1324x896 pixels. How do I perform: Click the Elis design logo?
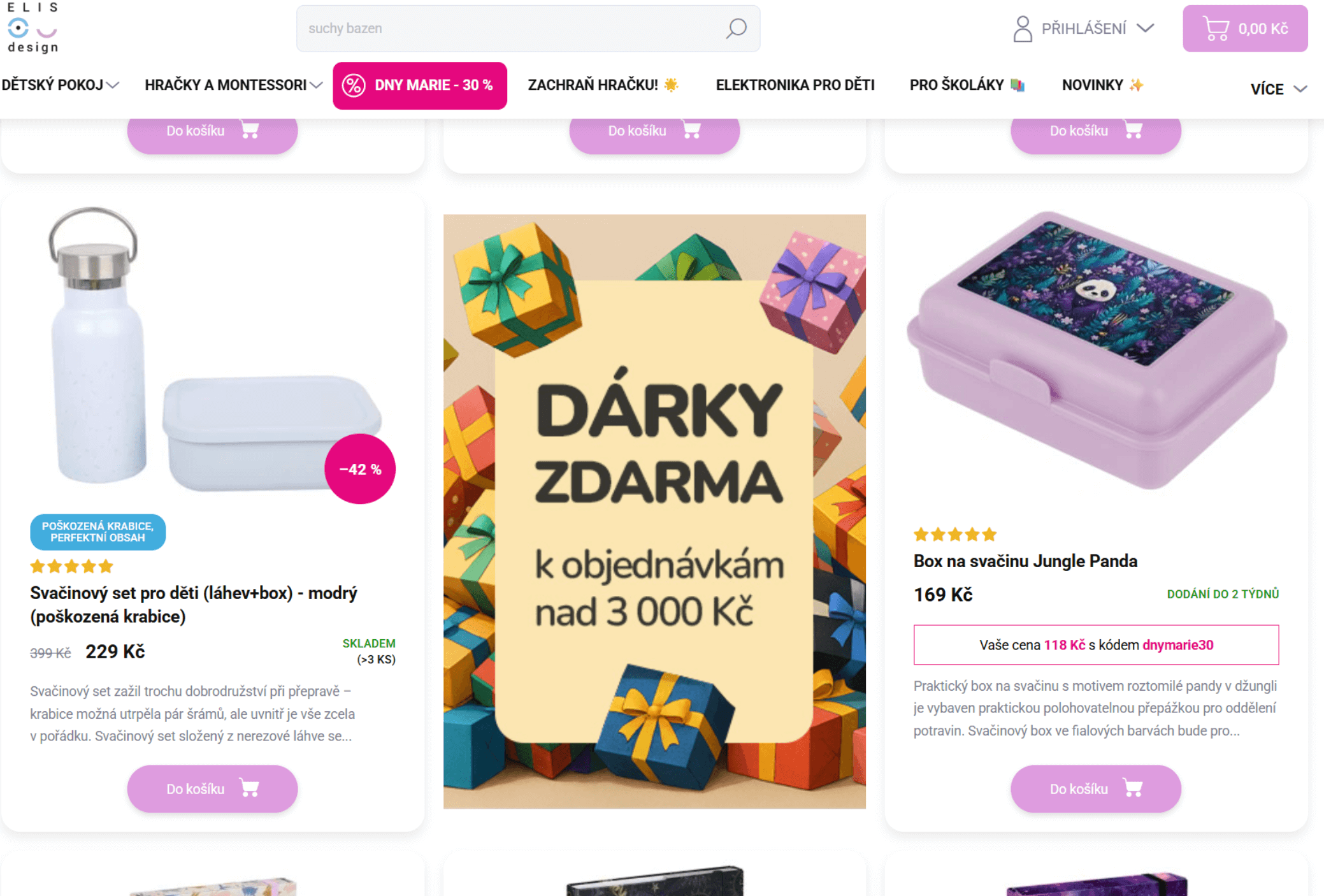pyautogui.click(x=33, y=27)
